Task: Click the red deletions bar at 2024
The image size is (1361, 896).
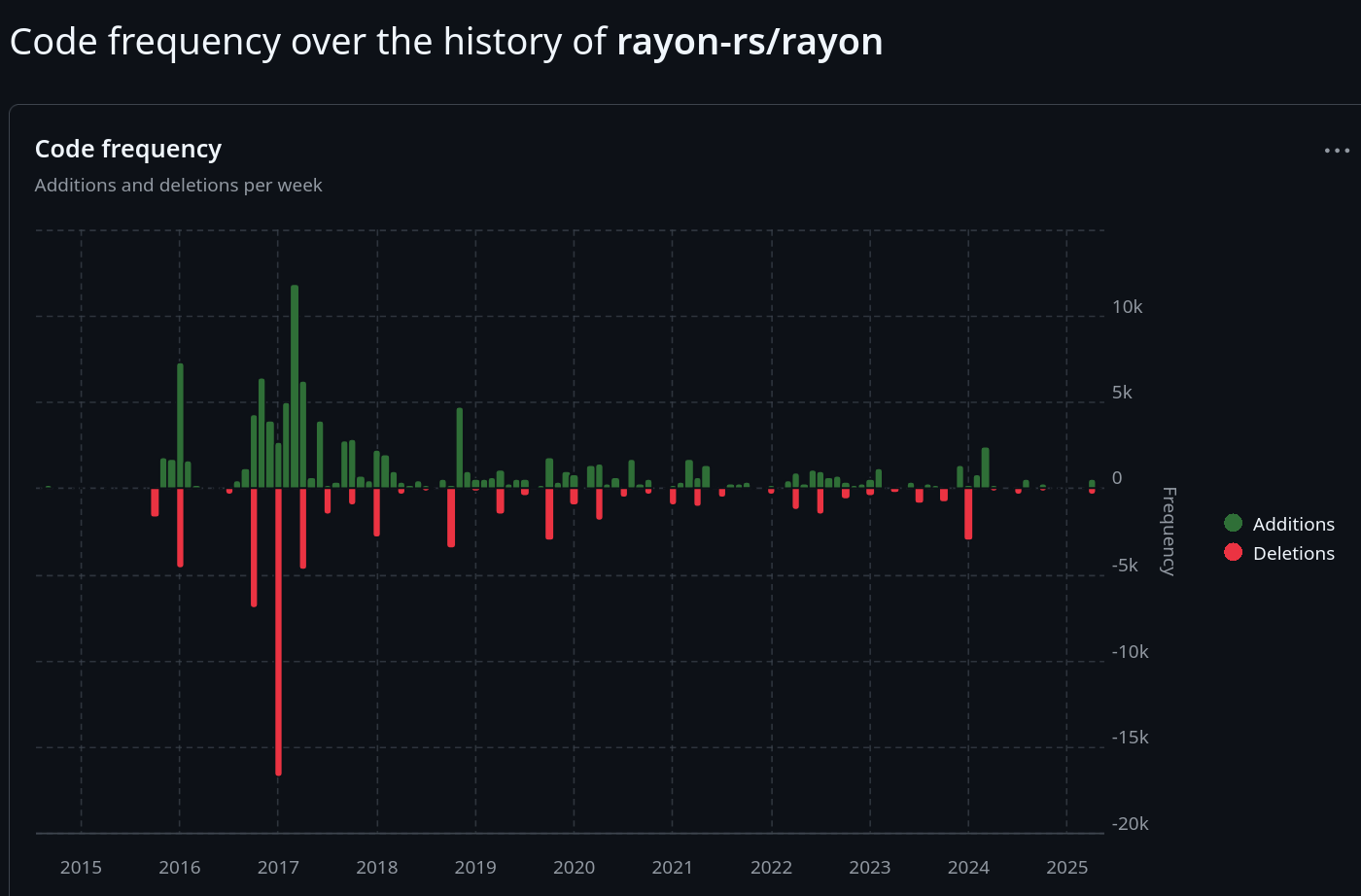Action: (968, 513)
